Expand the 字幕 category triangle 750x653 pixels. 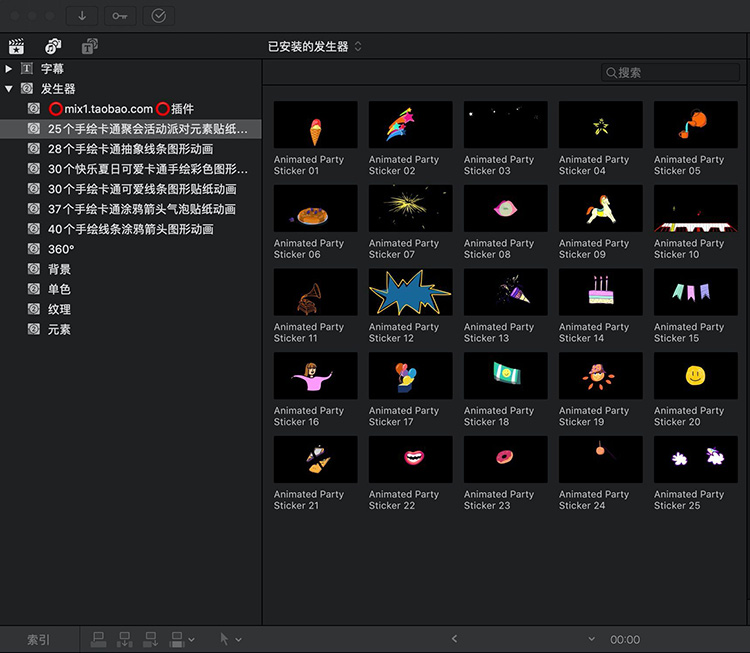coord(8,69)
